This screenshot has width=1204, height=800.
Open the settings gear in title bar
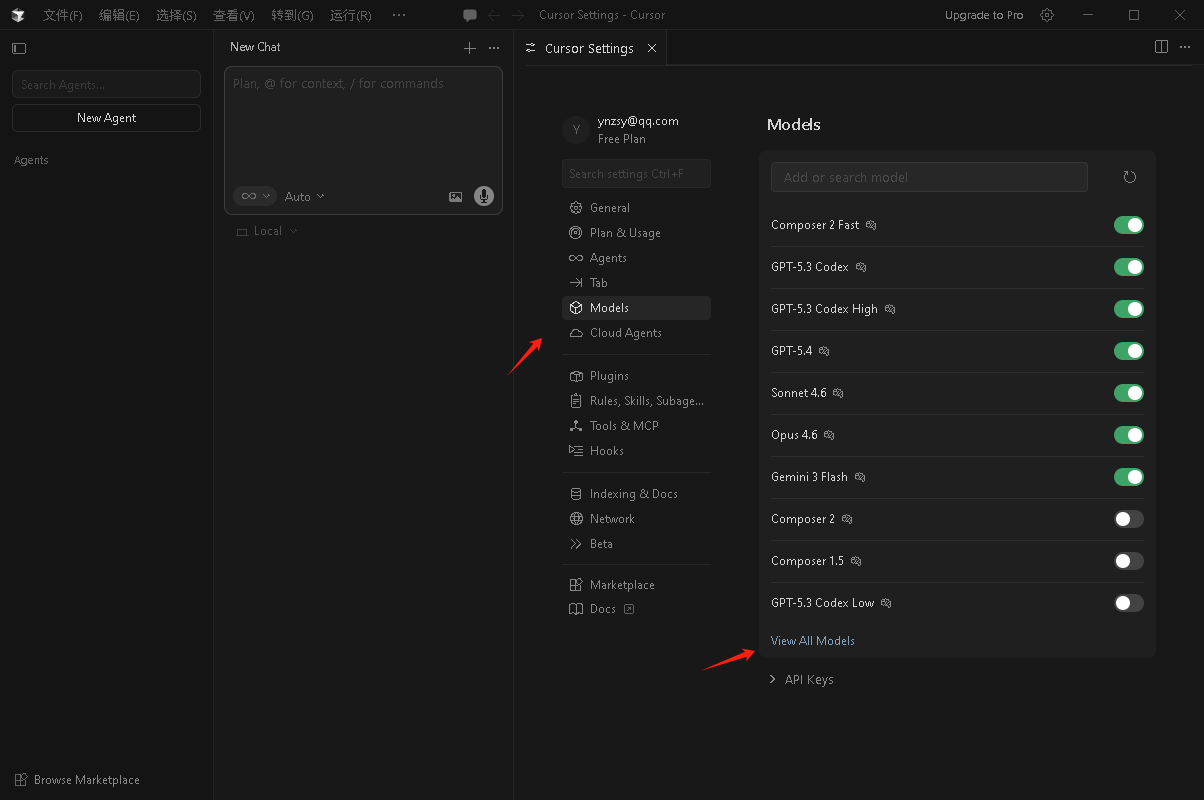click(1047, 15)
